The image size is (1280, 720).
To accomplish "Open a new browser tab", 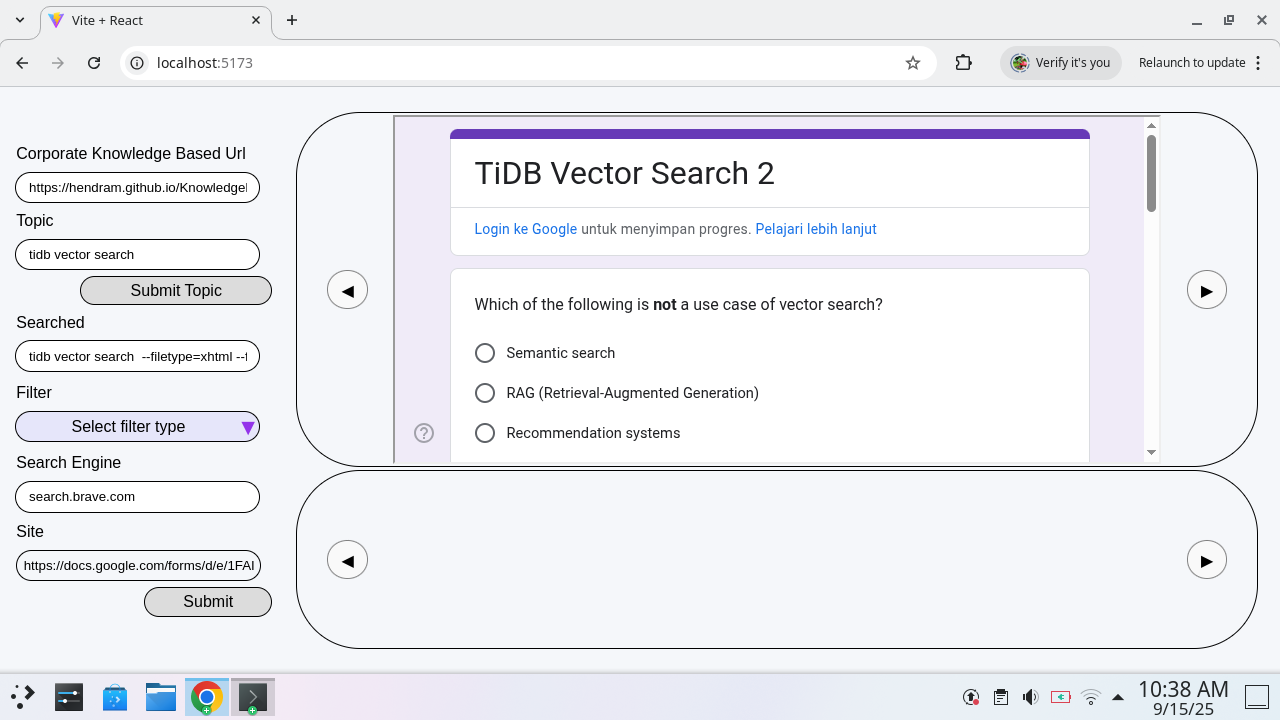I will (292, 20).
